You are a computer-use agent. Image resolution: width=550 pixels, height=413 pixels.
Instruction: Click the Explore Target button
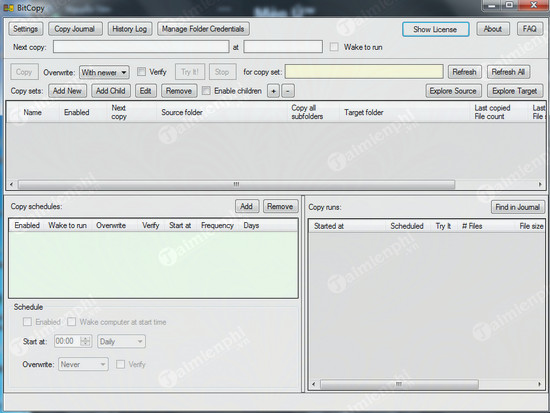click(515, 91)
